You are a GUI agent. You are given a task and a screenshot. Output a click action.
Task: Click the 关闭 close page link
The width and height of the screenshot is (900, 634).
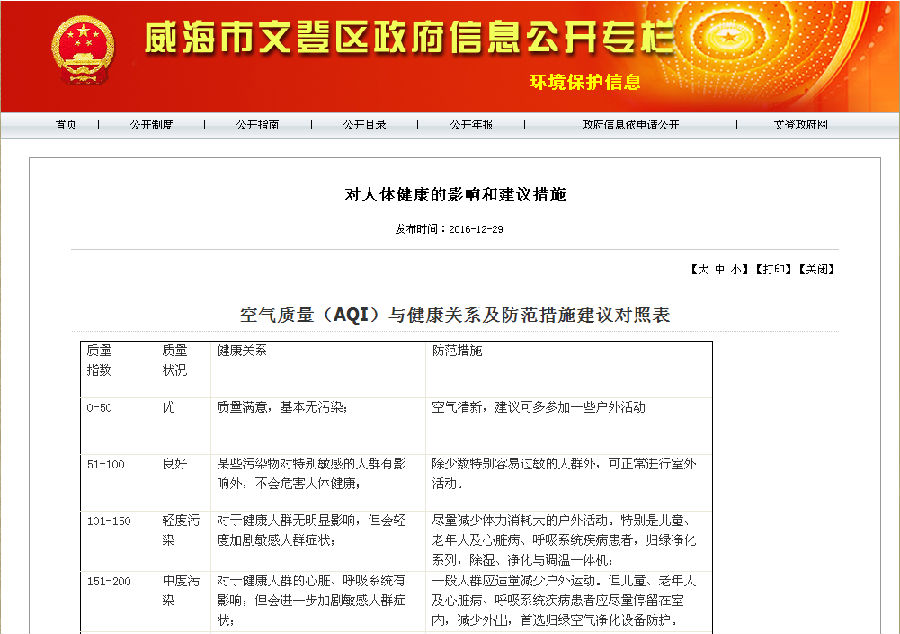(816, 269)
